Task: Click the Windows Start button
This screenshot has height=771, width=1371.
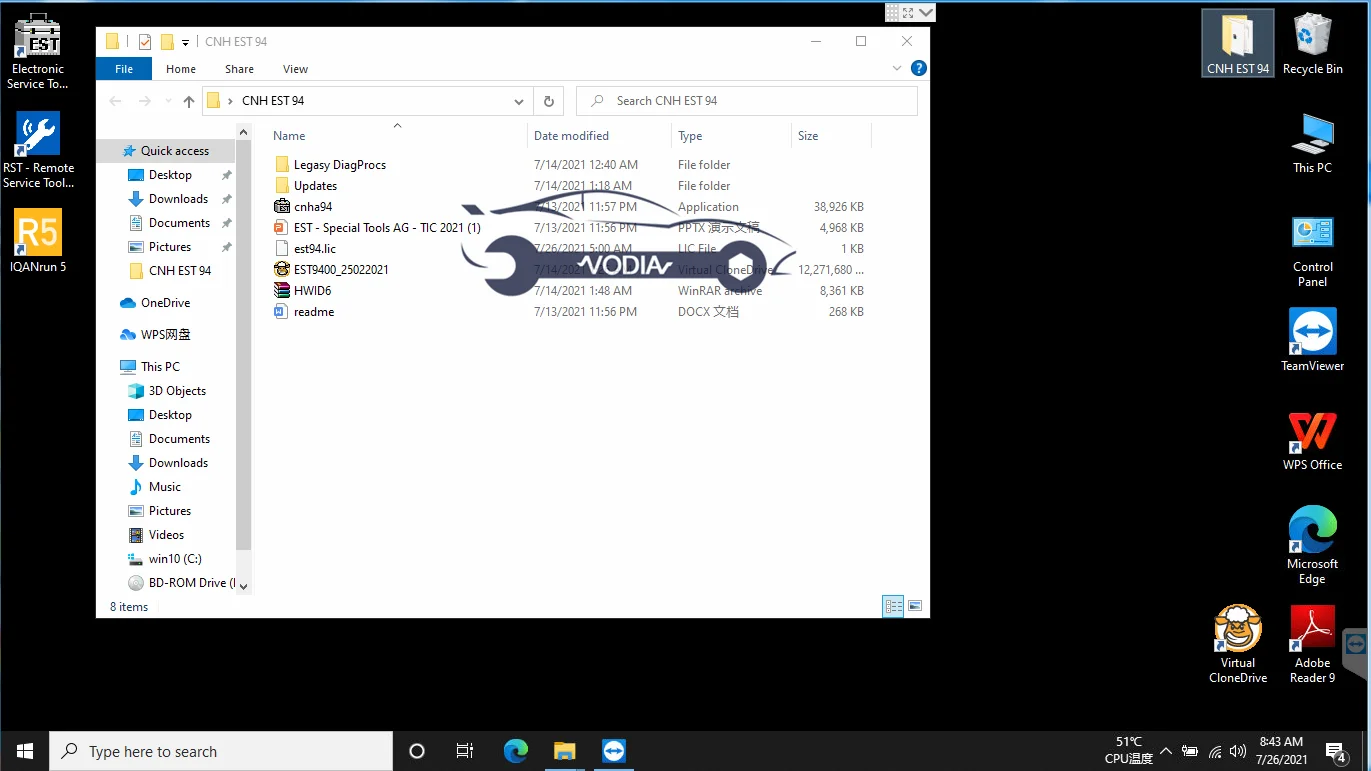Action: pos(24,751)
